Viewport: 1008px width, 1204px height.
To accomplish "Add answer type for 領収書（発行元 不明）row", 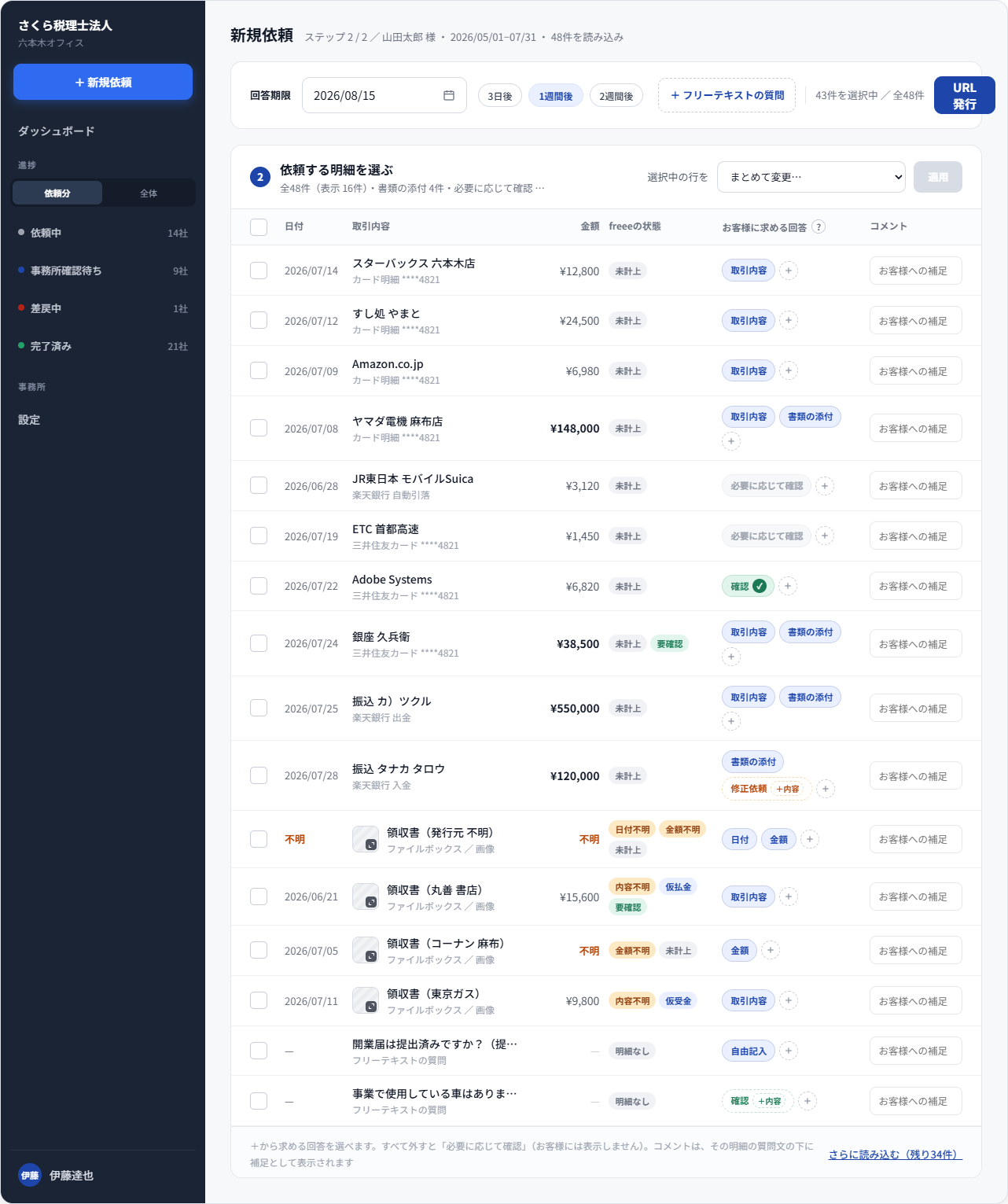I will [x=810, y=839].
